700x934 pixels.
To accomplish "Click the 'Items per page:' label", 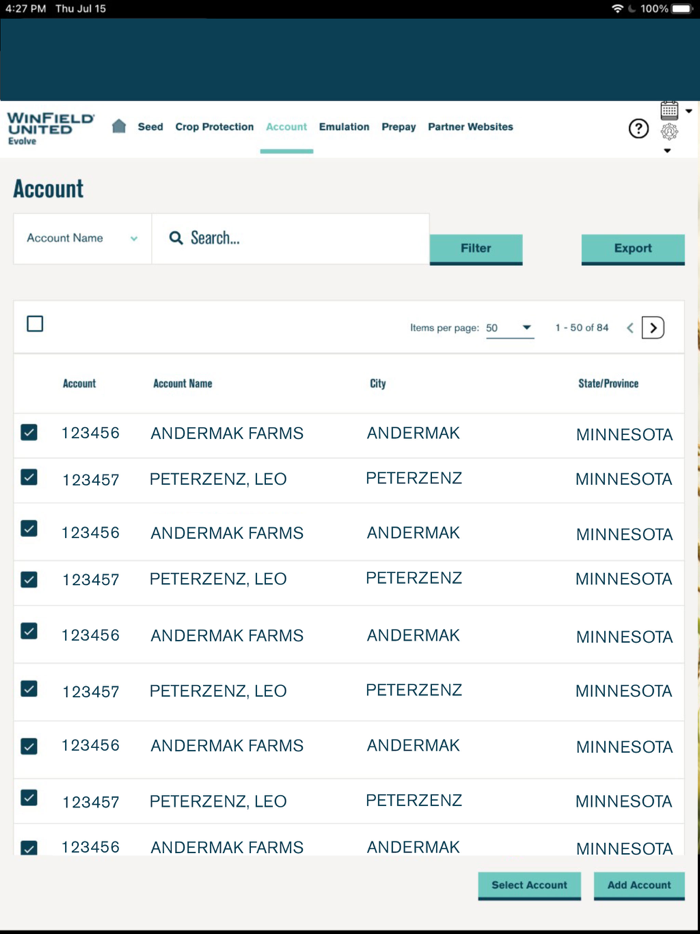I will pos(444,328).
